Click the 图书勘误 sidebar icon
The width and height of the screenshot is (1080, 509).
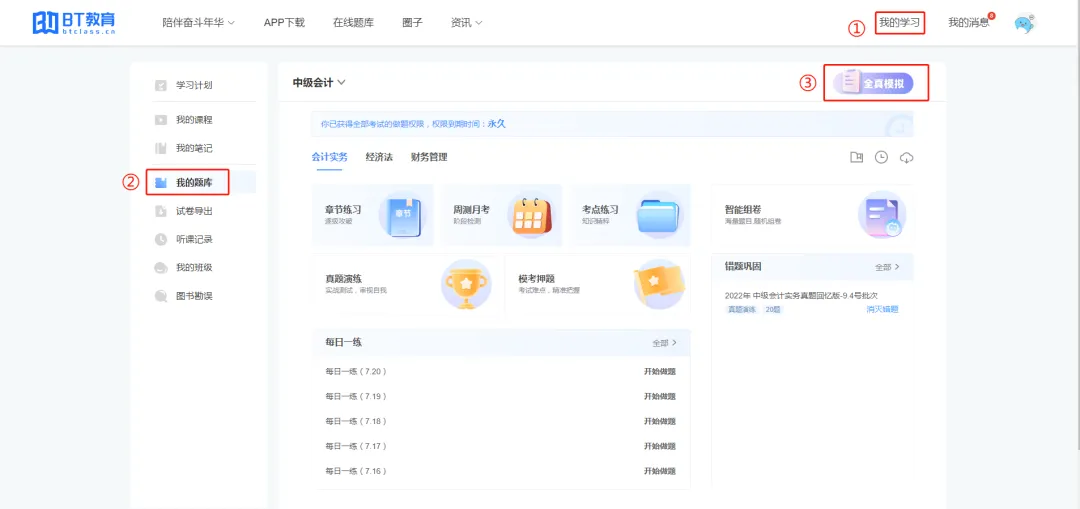[160, 296]
